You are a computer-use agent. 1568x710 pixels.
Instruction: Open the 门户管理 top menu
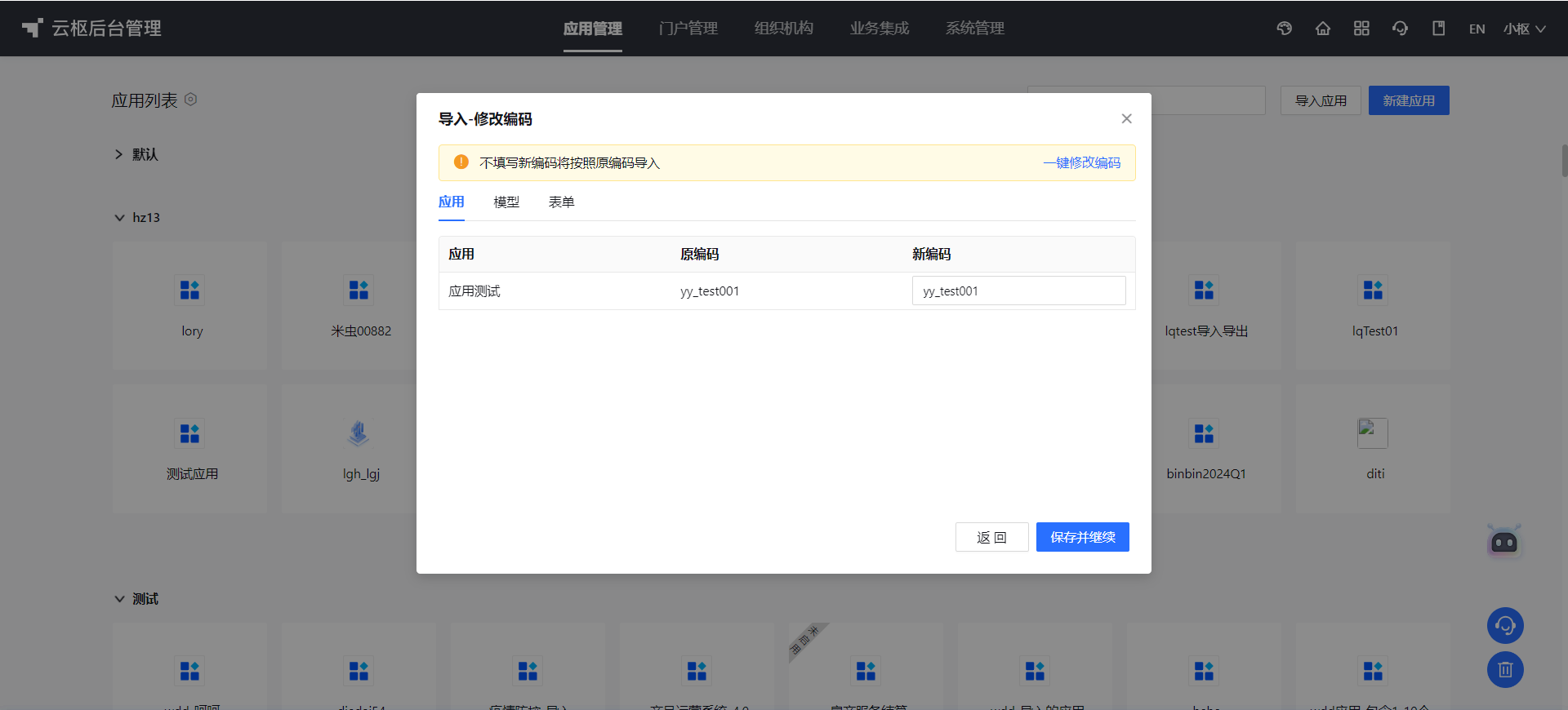point(688,29)
